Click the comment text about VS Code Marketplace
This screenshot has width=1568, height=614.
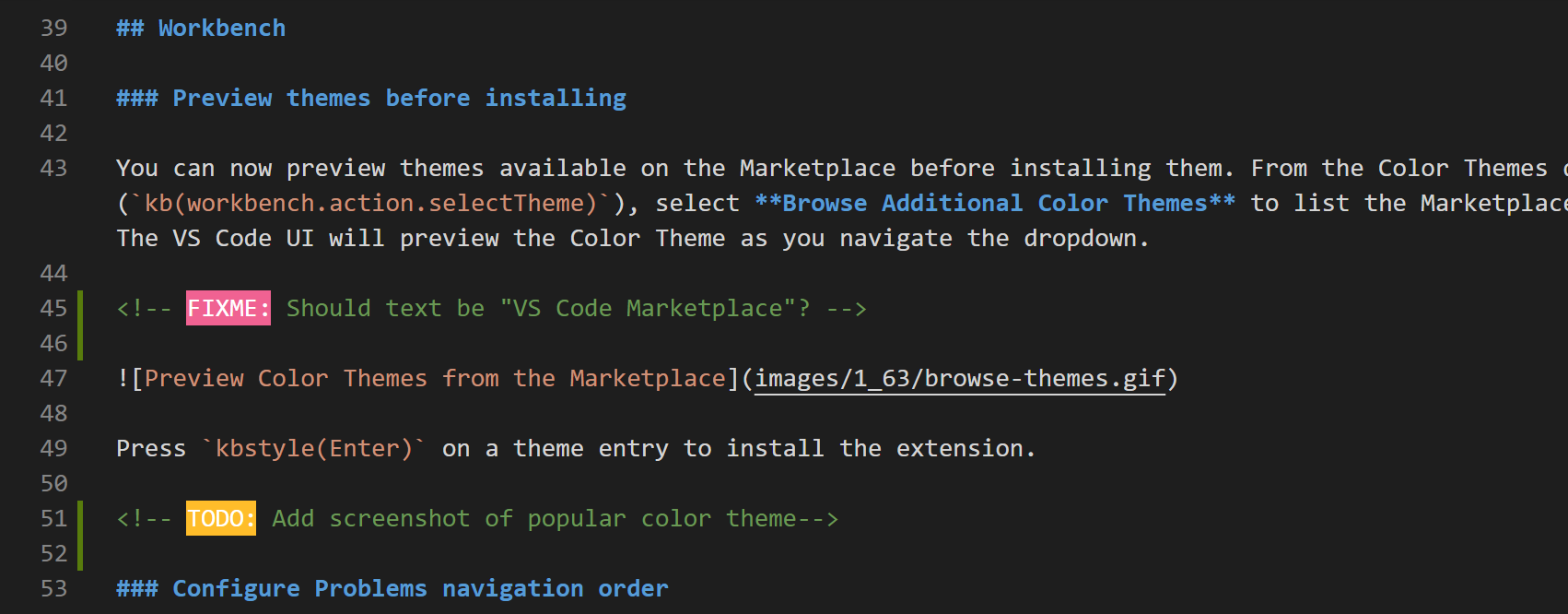(548, 309)
